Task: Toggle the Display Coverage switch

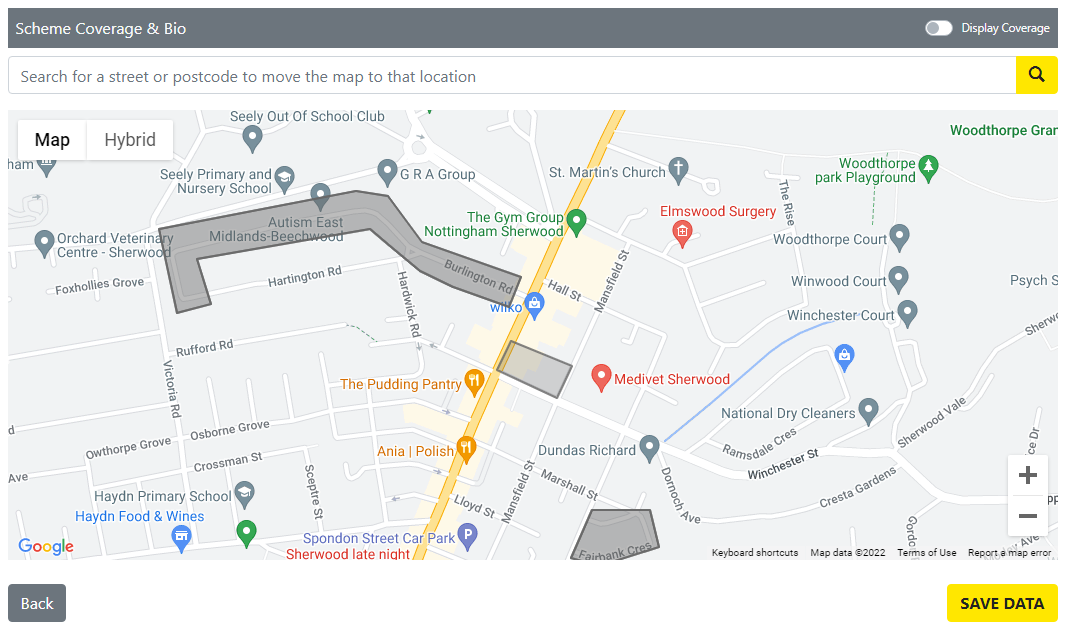Action: 938,28
